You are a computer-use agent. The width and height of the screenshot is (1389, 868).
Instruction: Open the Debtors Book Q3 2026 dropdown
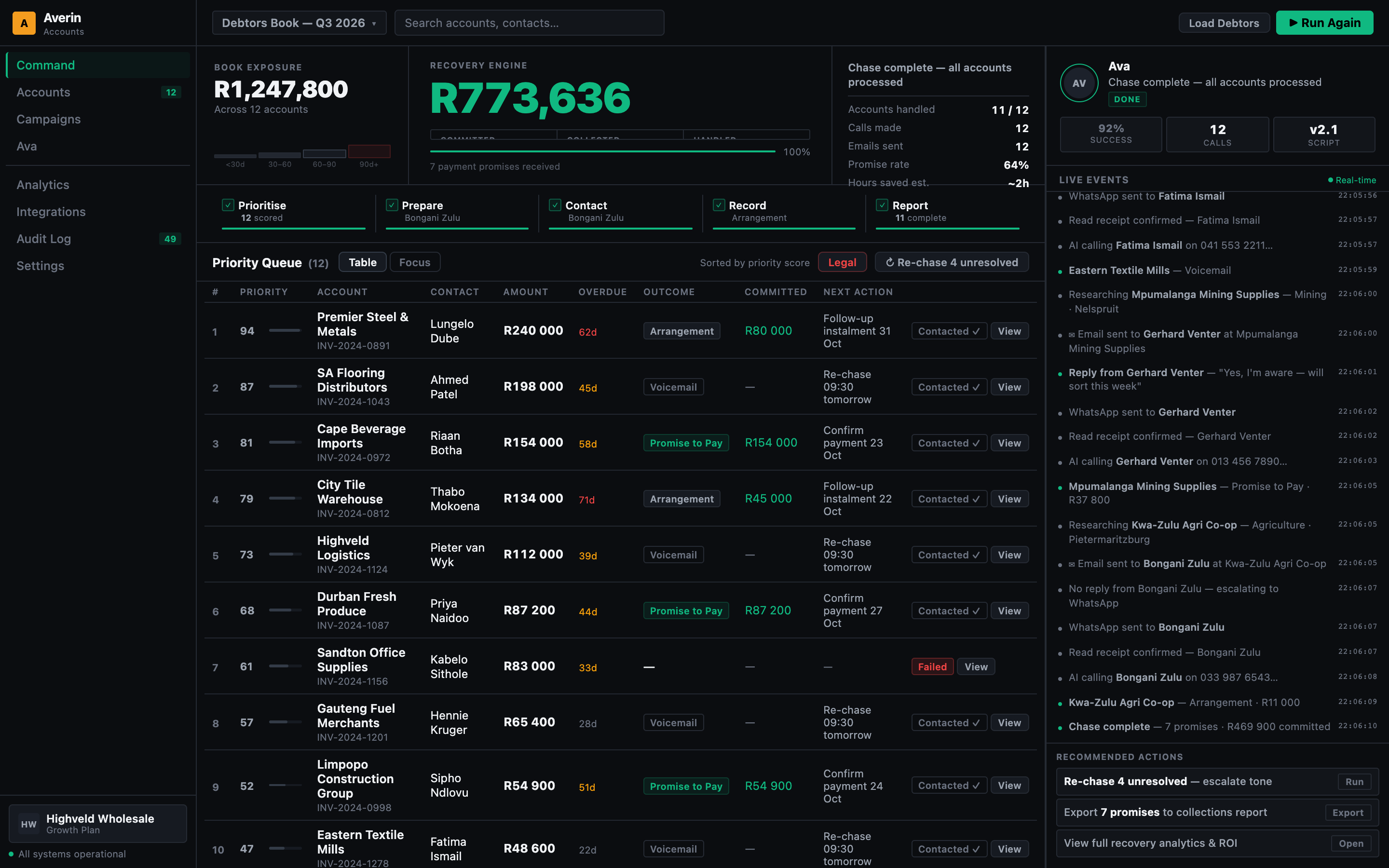pos(299,23)
